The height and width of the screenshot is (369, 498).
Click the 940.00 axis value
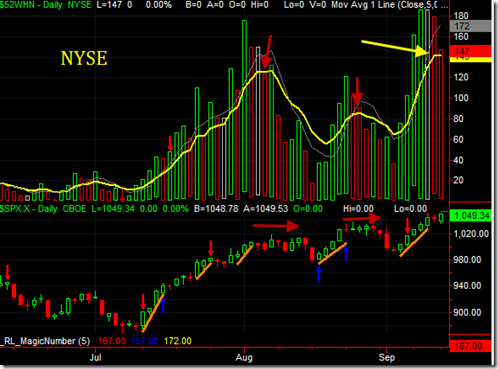click(467, 286)
